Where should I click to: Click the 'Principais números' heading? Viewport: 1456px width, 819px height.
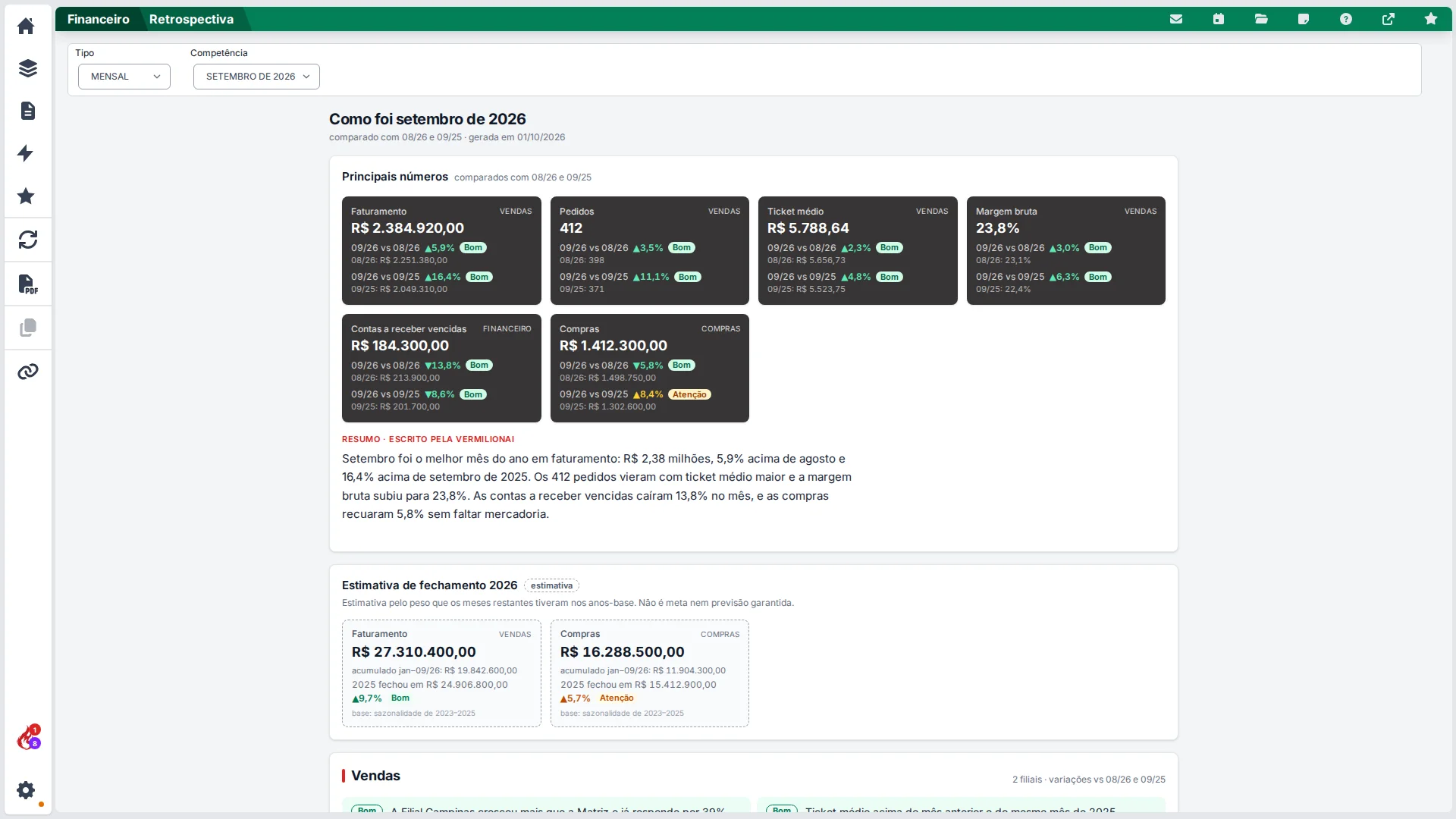coord(395,177)
